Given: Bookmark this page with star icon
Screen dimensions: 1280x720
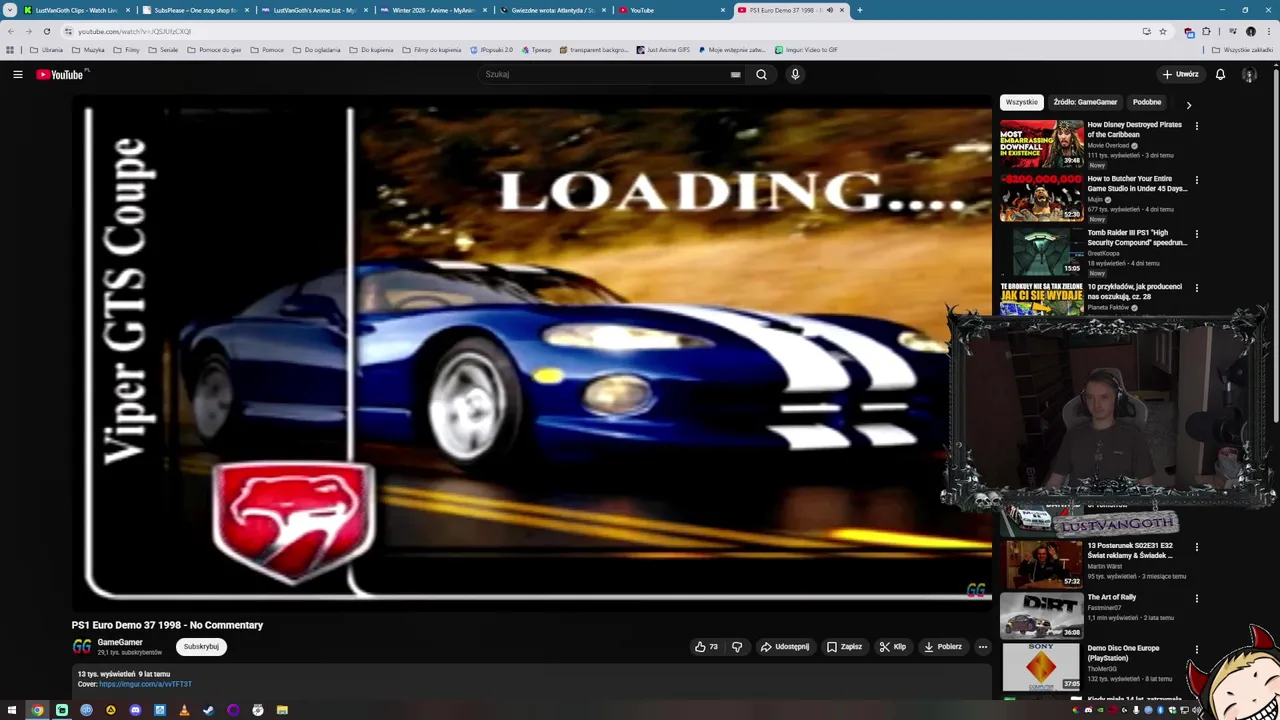Looking at the screenshot, I should (x=1163, y=31).
